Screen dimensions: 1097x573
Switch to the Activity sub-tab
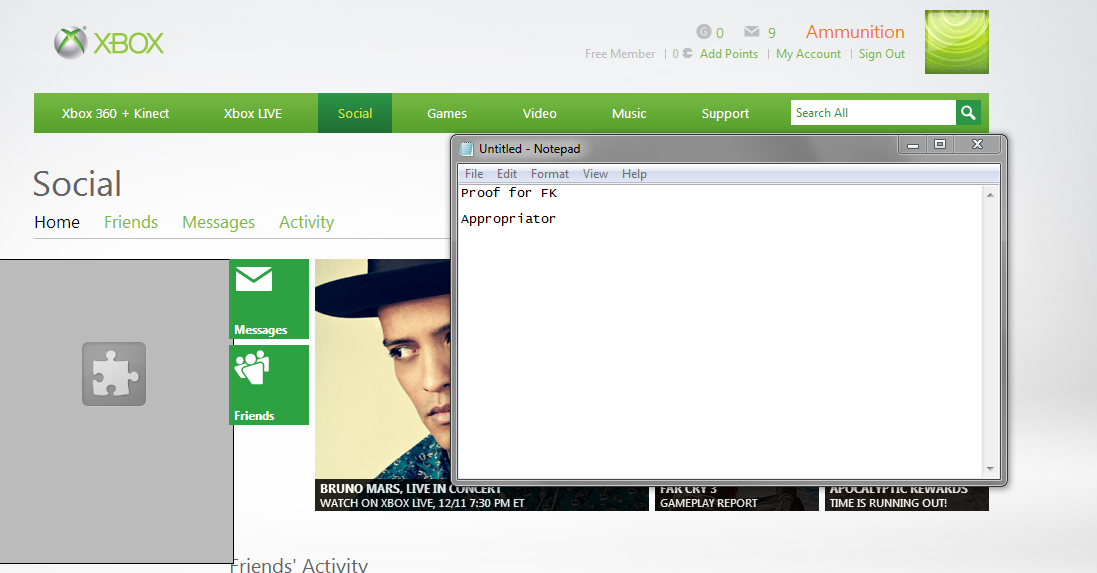306,222
